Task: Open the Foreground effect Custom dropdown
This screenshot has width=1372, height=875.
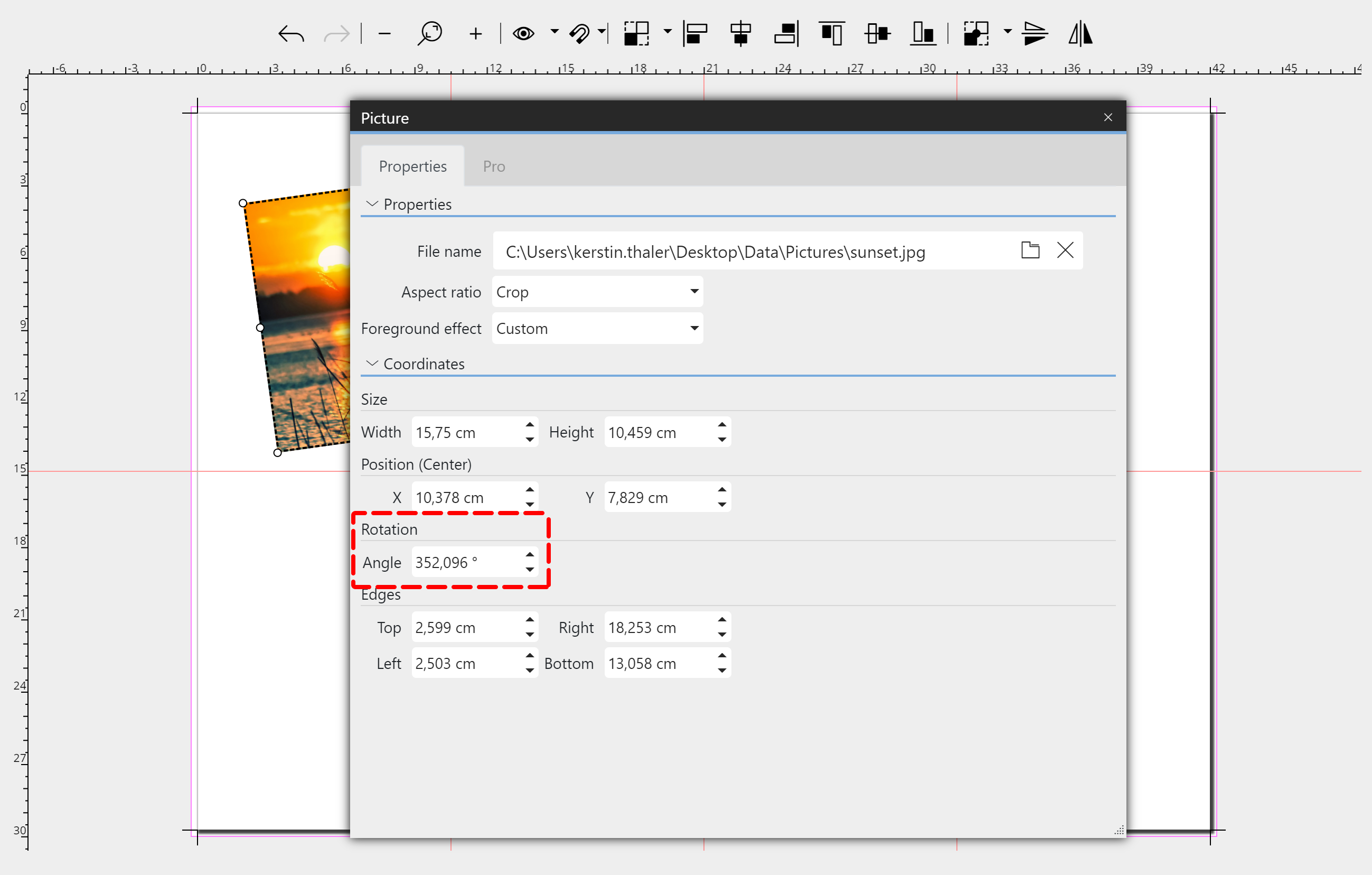Action: (x=597, y=328)
